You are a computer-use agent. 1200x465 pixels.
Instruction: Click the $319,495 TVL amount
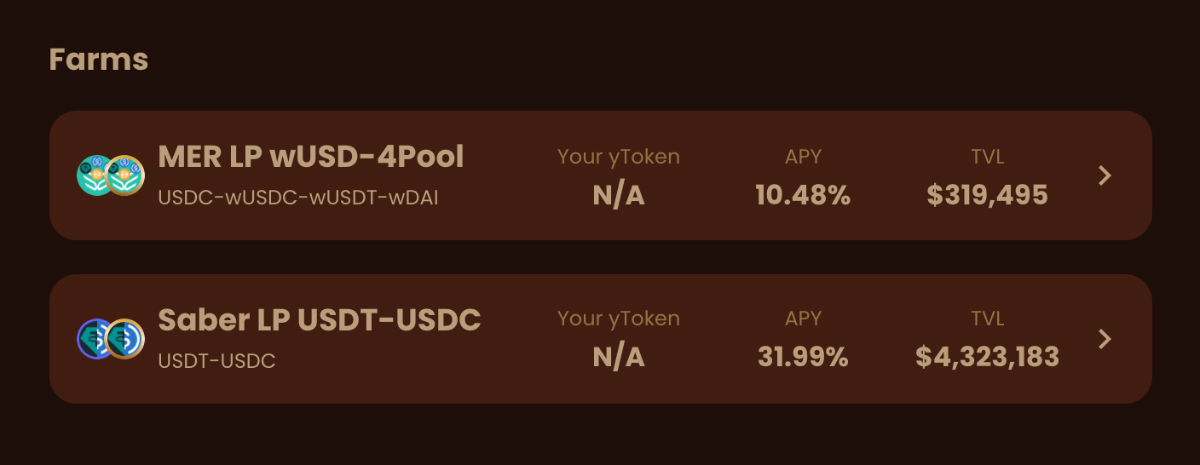point(987,195)
